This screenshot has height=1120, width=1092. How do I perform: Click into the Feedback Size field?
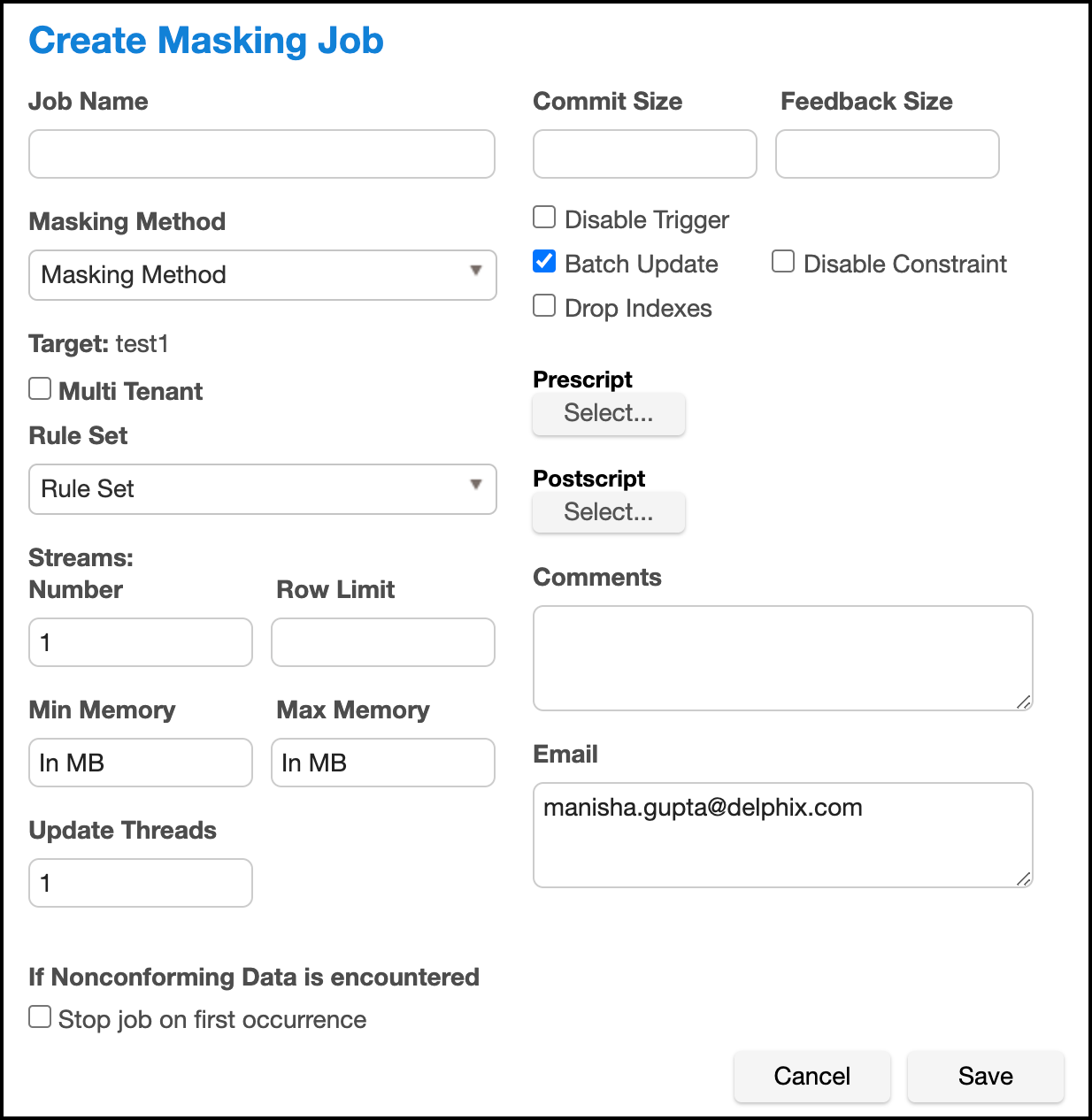pyautogui.click(x=887, y=154)
